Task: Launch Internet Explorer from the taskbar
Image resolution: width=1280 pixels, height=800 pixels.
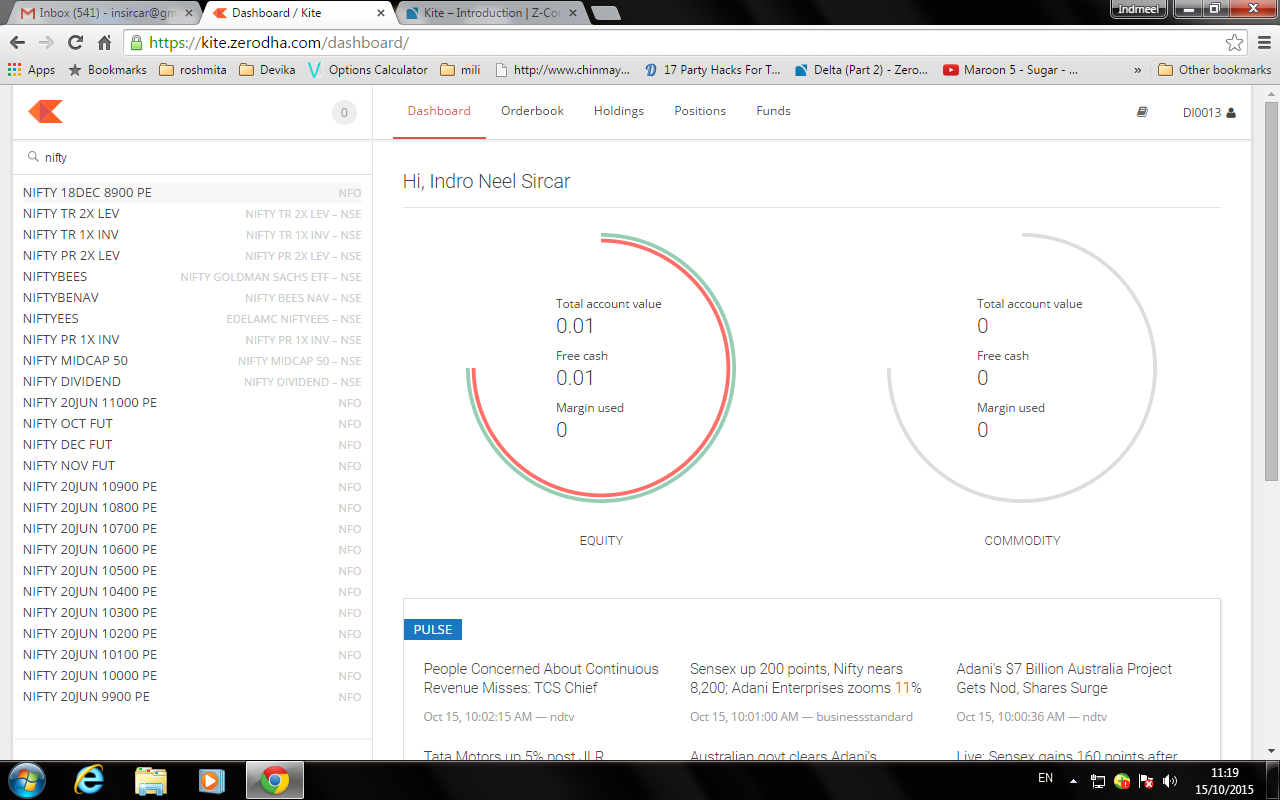Action: point(89,780)
